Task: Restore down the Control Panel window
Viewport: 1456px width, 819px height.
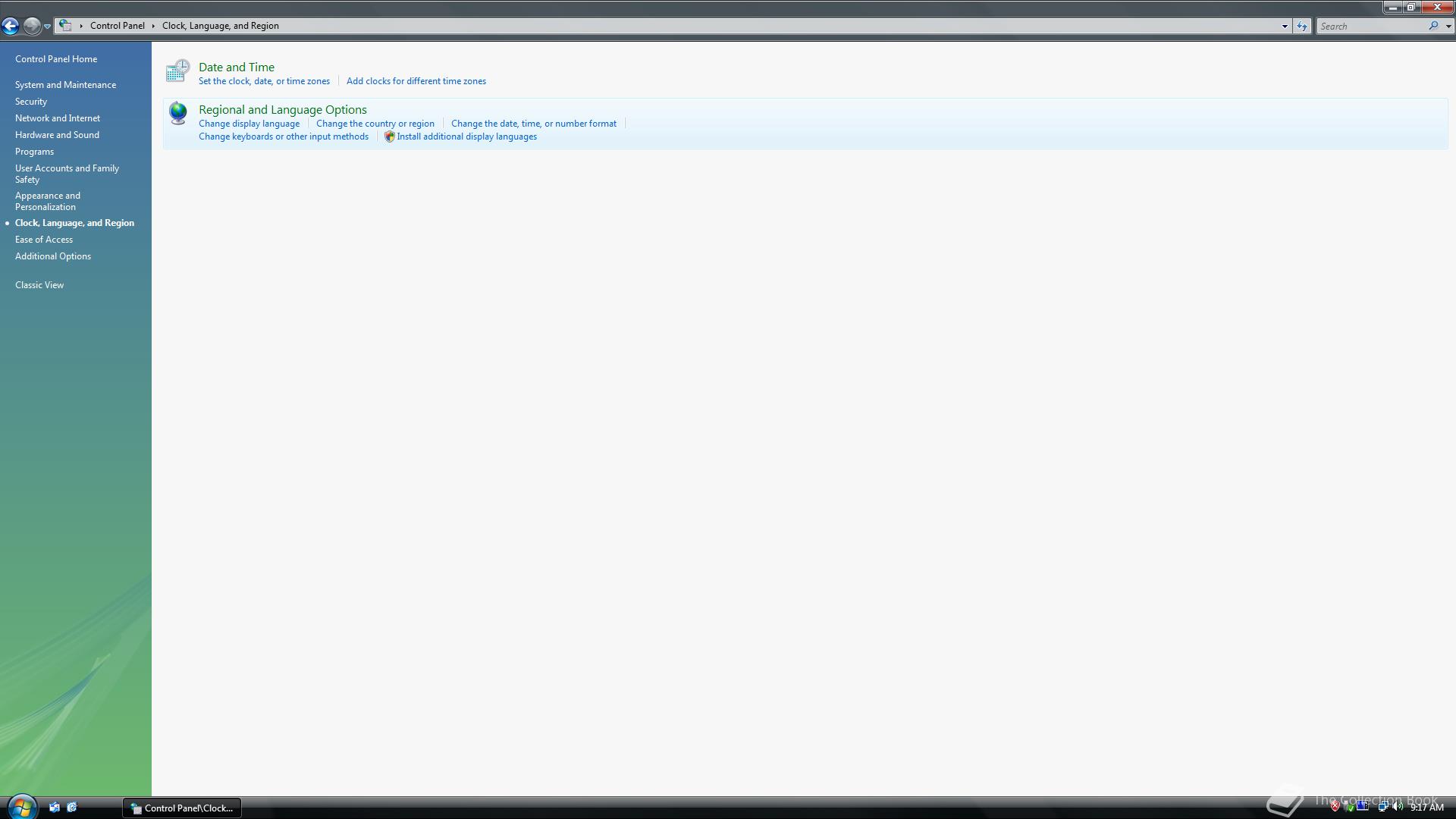Action: pyautogui.click(x=1411, y=7)
